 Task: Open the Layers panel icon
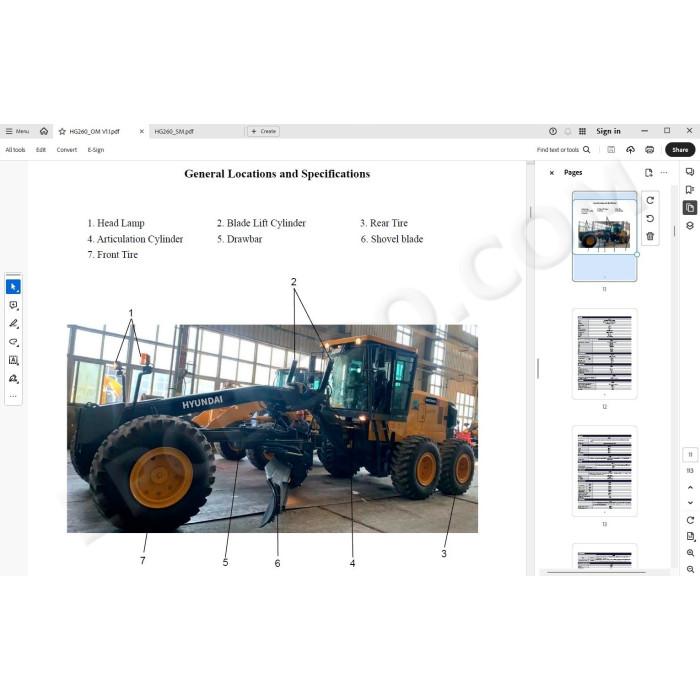pos(690,225)
